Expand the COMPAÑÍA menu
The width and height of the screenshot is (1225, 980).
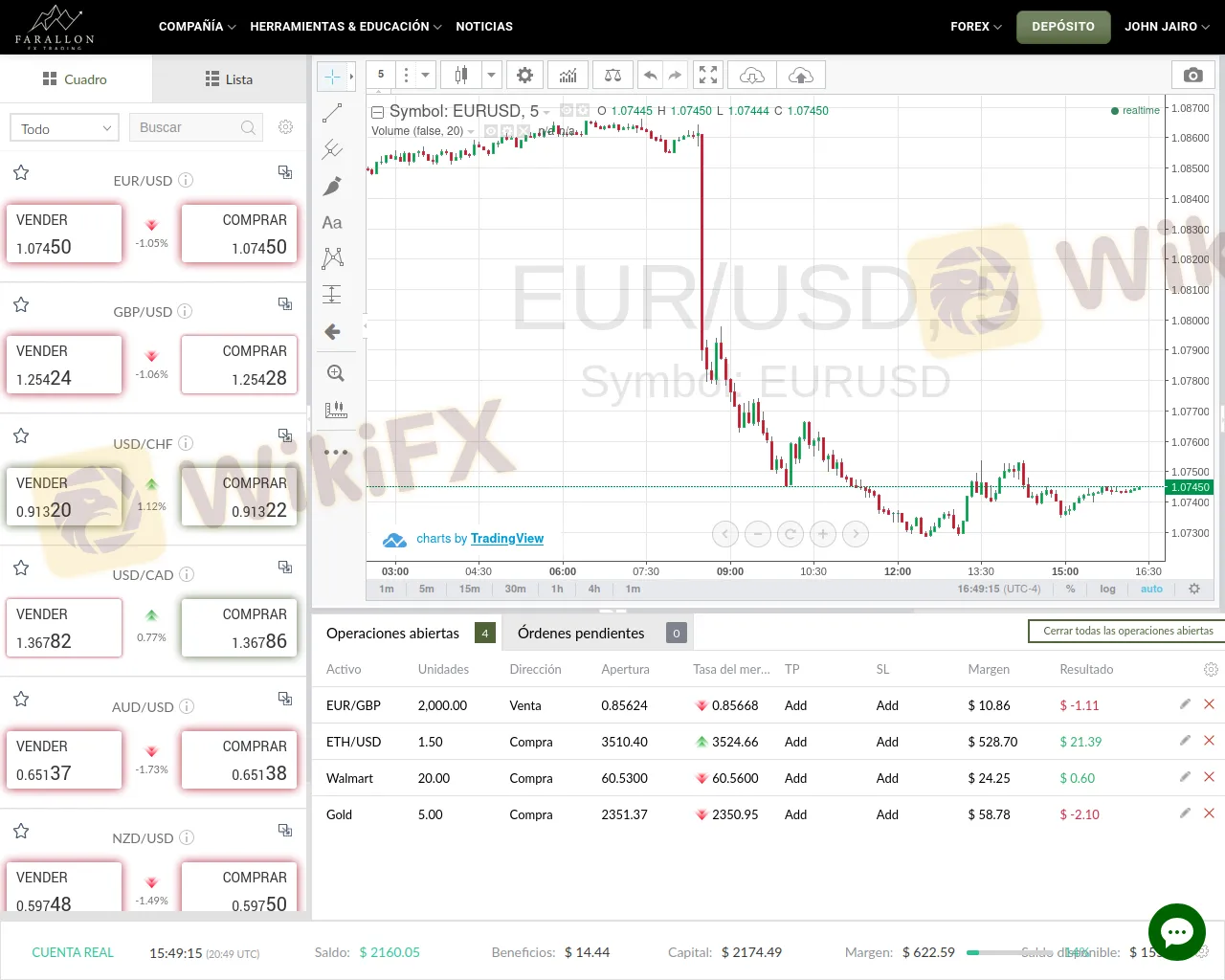coord(197,27)
